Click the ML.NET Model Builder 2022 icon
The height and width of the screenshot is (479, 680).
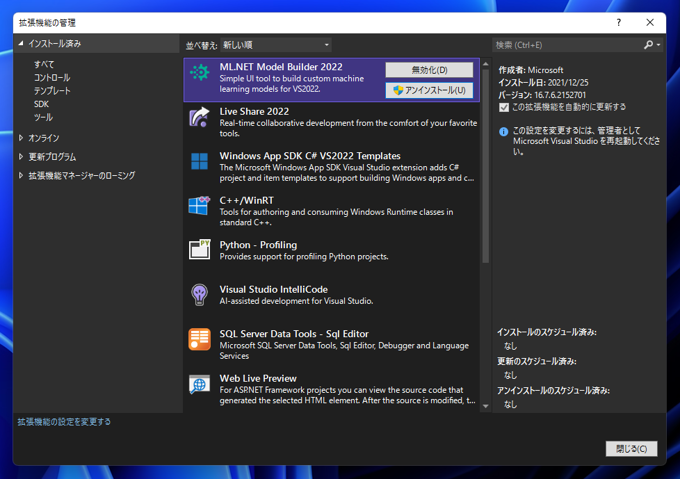tap(199, 72)
